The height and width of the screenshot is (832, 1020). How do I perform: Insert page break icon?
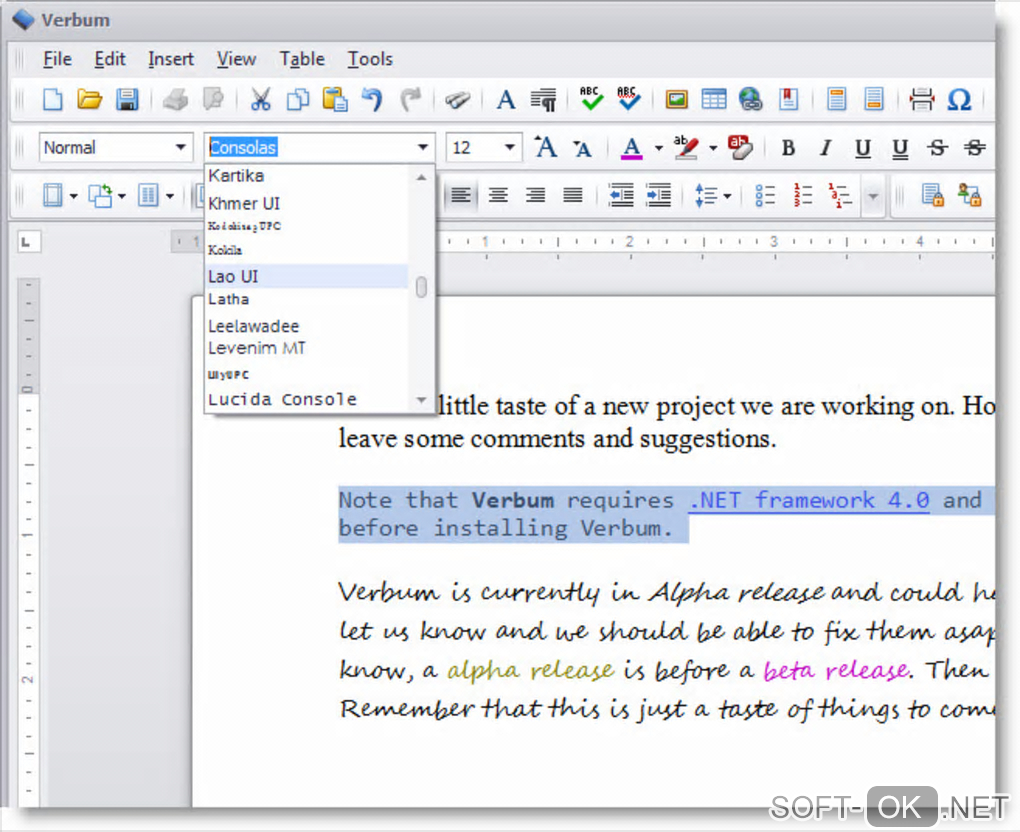[922, 100]
